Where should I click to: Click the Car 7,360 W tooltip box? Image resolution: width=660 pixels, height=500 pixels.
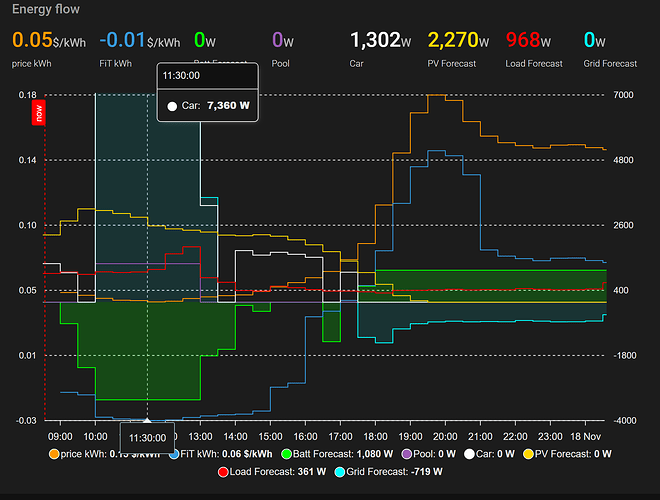[x=208, y=92]
